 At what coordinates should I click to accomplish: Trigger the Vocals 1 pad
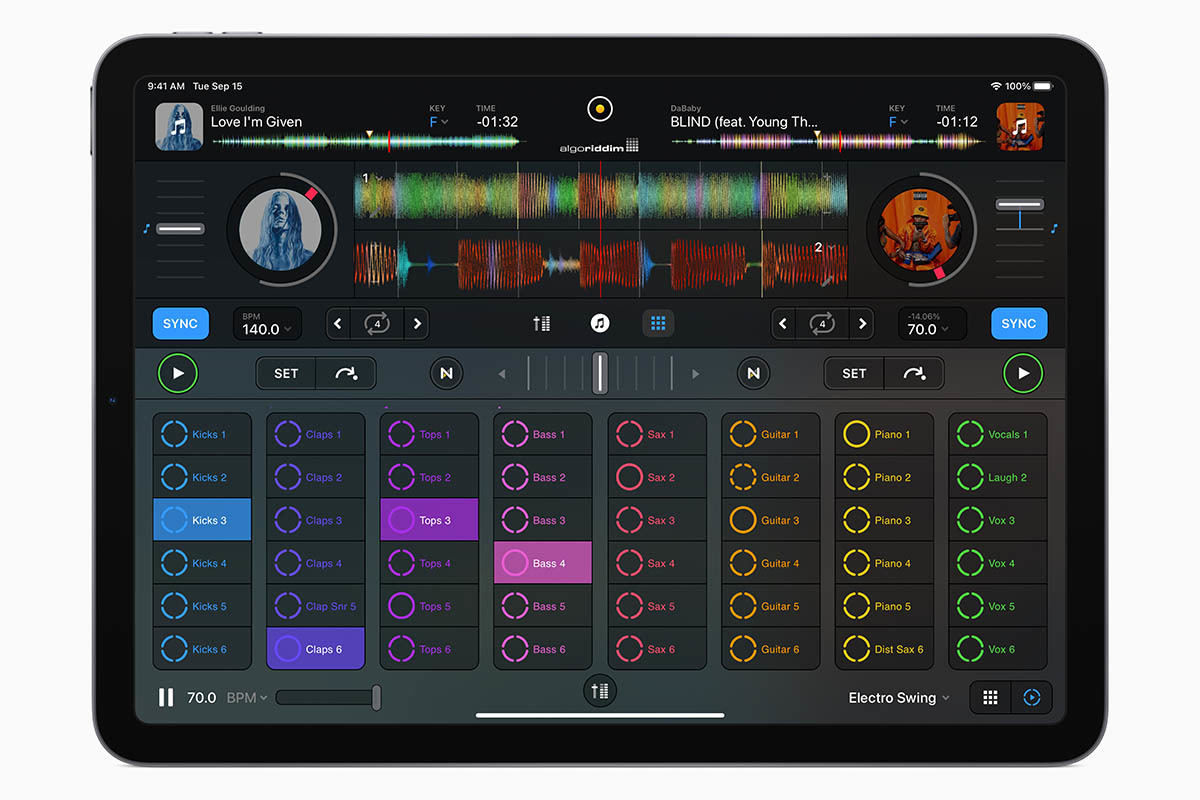point(998,434)
